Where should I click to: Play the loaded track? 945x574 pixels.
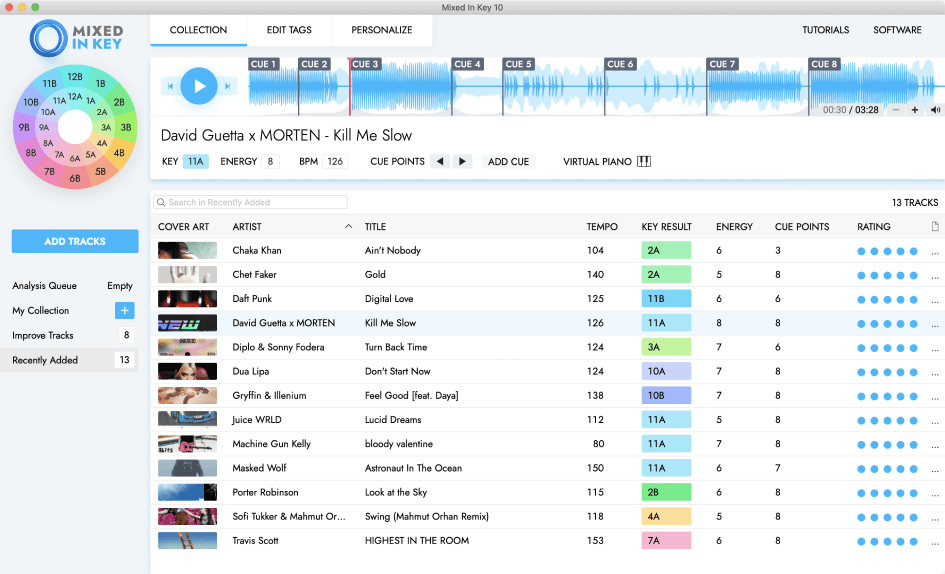(x=199, y=86)
